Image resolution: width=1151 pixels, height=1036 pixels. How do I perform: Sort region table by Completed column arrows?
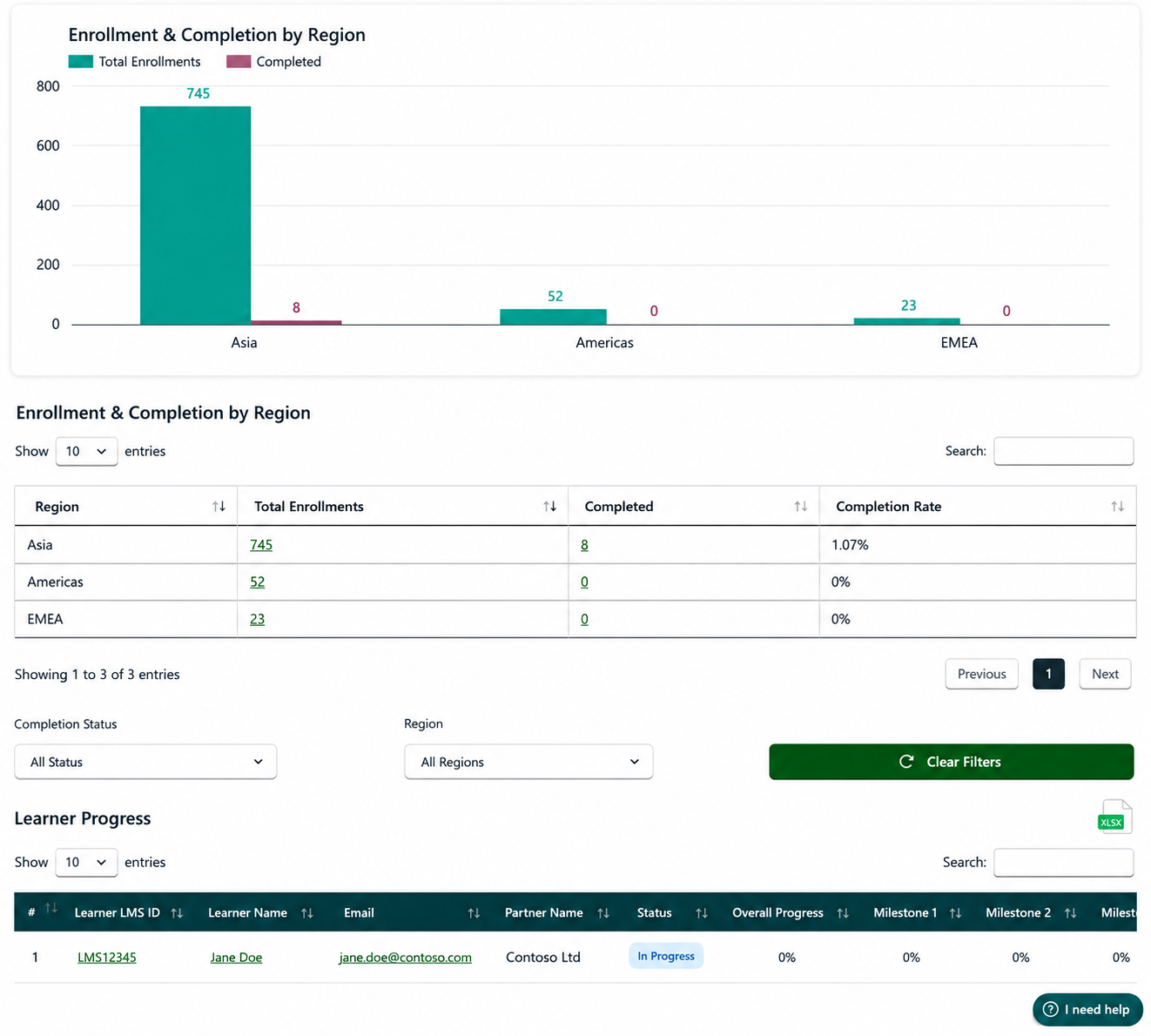pos(800,507)
